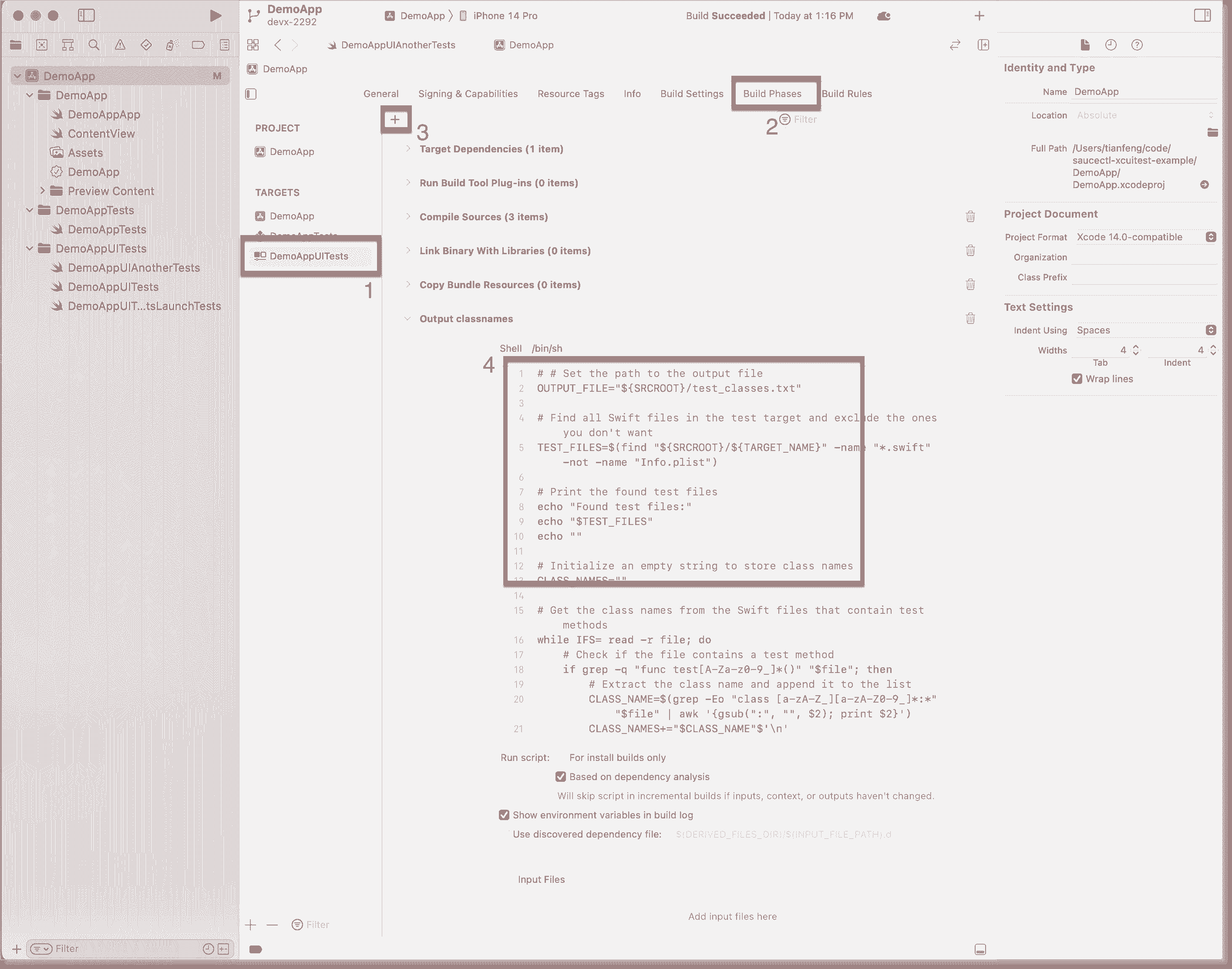Open the Breakpoint navigator
The image size is (1232, 969).
pyautogui.click(x=199, y=44)
